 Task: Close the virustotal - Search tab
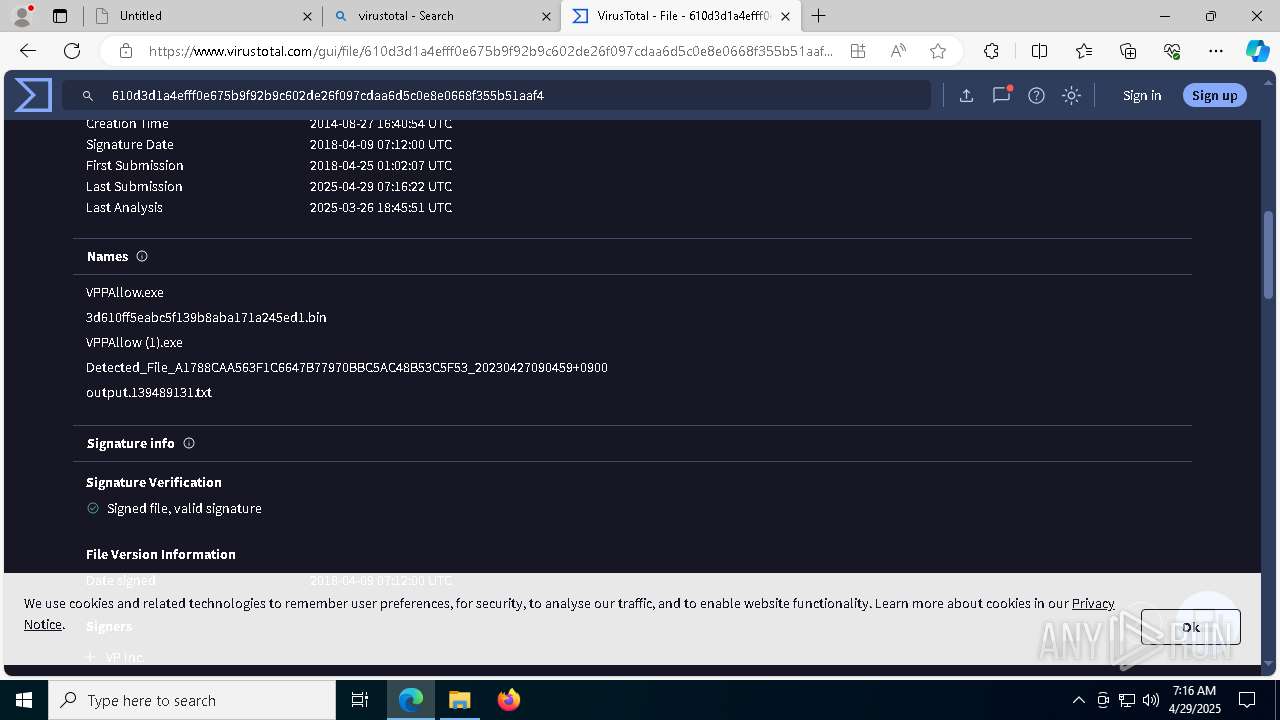546,16
